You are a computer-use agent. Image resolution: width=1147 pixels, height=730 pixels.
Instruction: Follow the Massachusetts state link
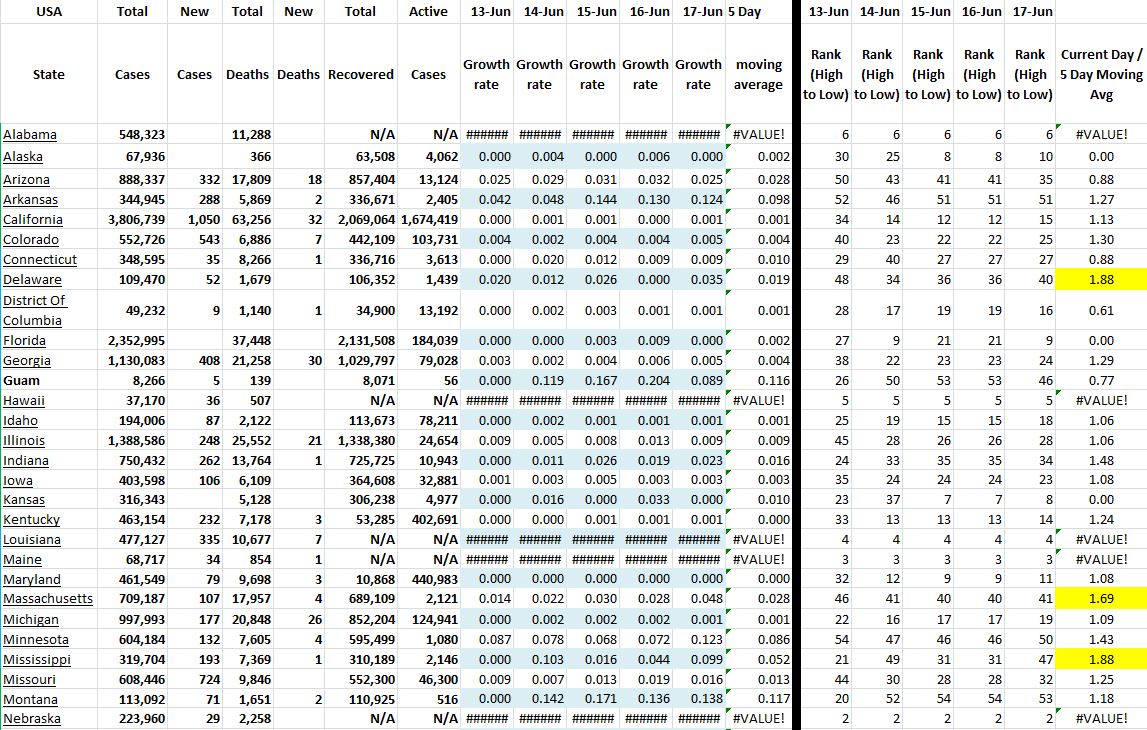tap(48, 599)
